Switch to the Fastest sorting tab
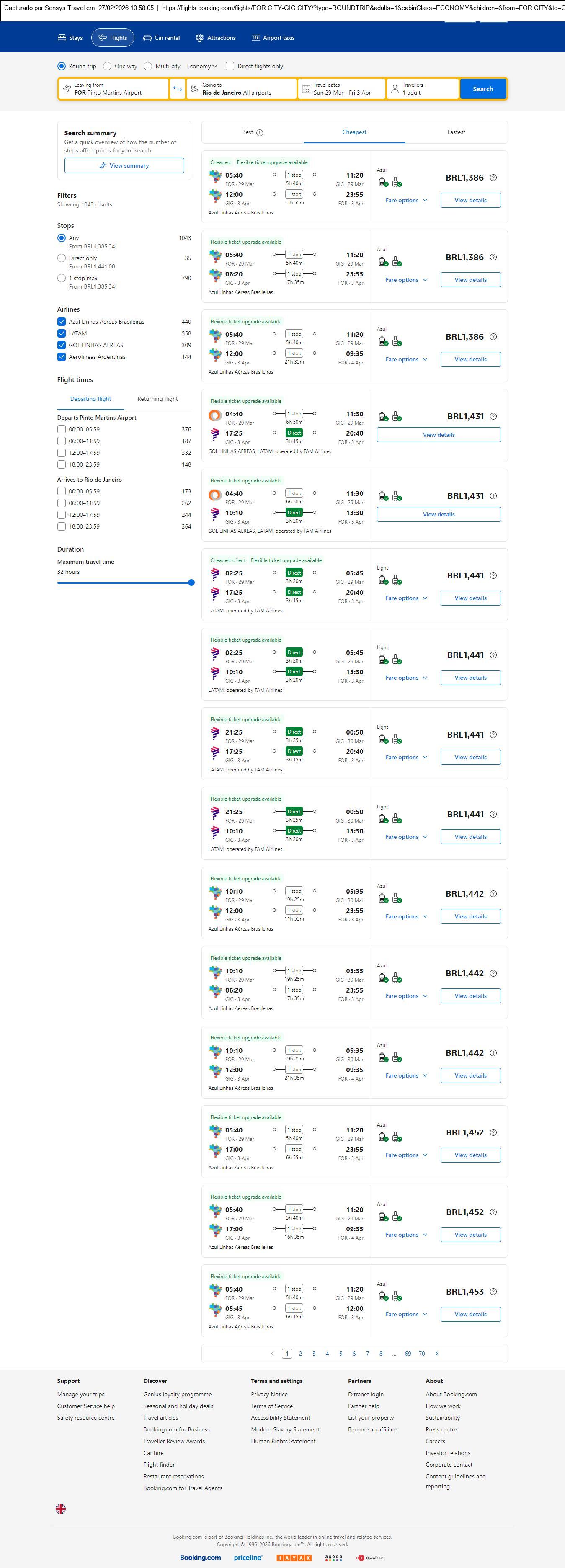 [x=456, y=132]
